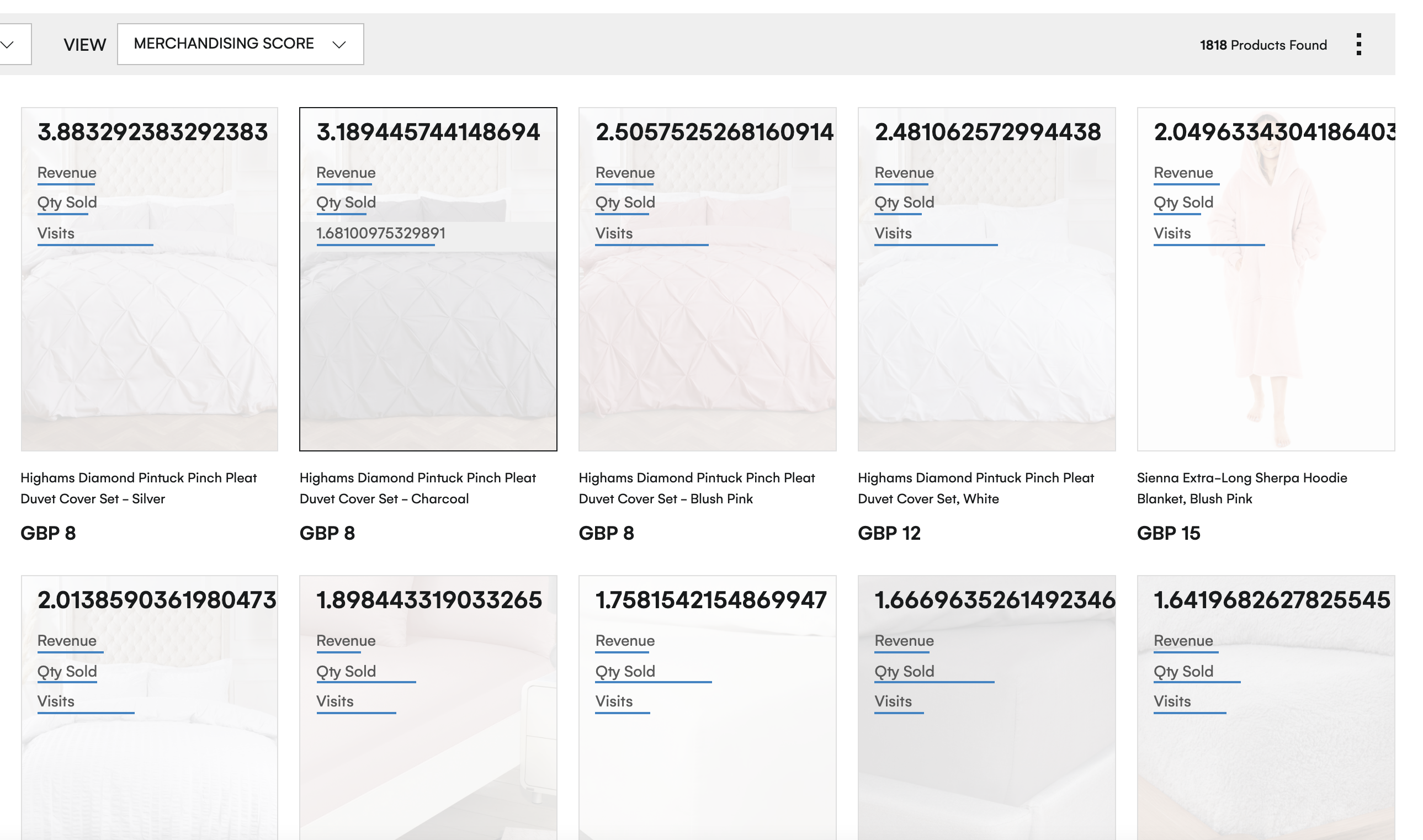Click Revenue metric on Charcoal duvet card

(x=346, y=173)
